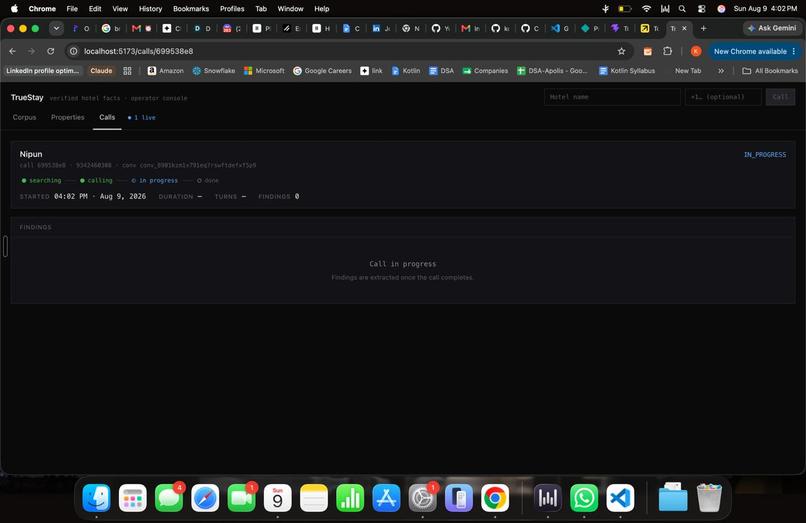Screen dimensions: 806x523
Task: Click the 'done' step indicator
Action: (x=208, y=181)
